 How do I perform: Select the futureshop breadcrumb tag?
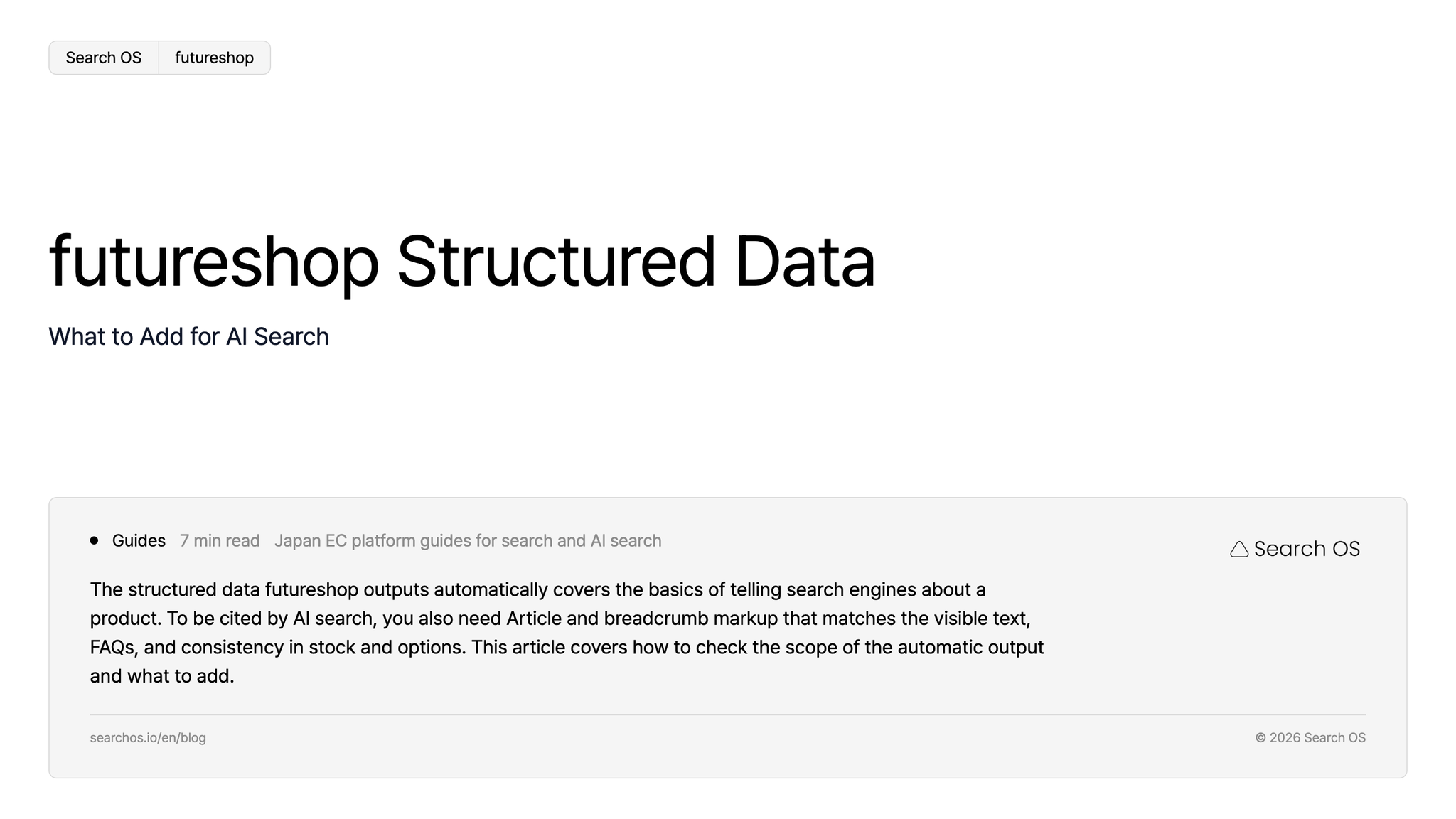click(214, 58)
